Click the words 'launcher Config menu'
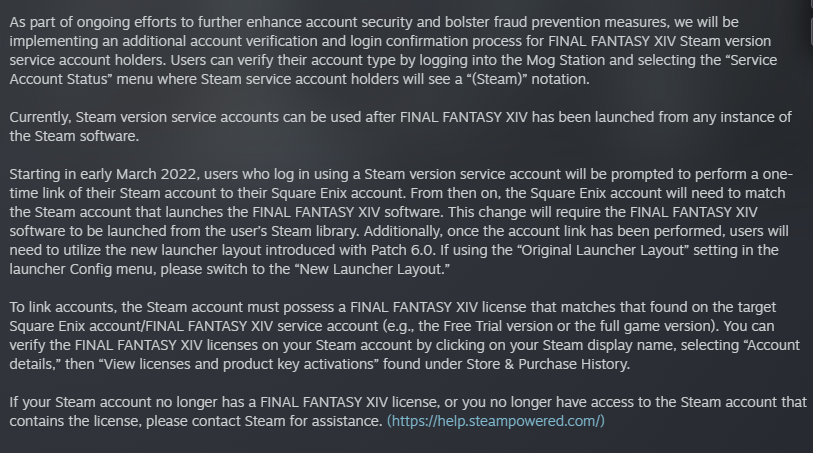 tap(82, 269)
